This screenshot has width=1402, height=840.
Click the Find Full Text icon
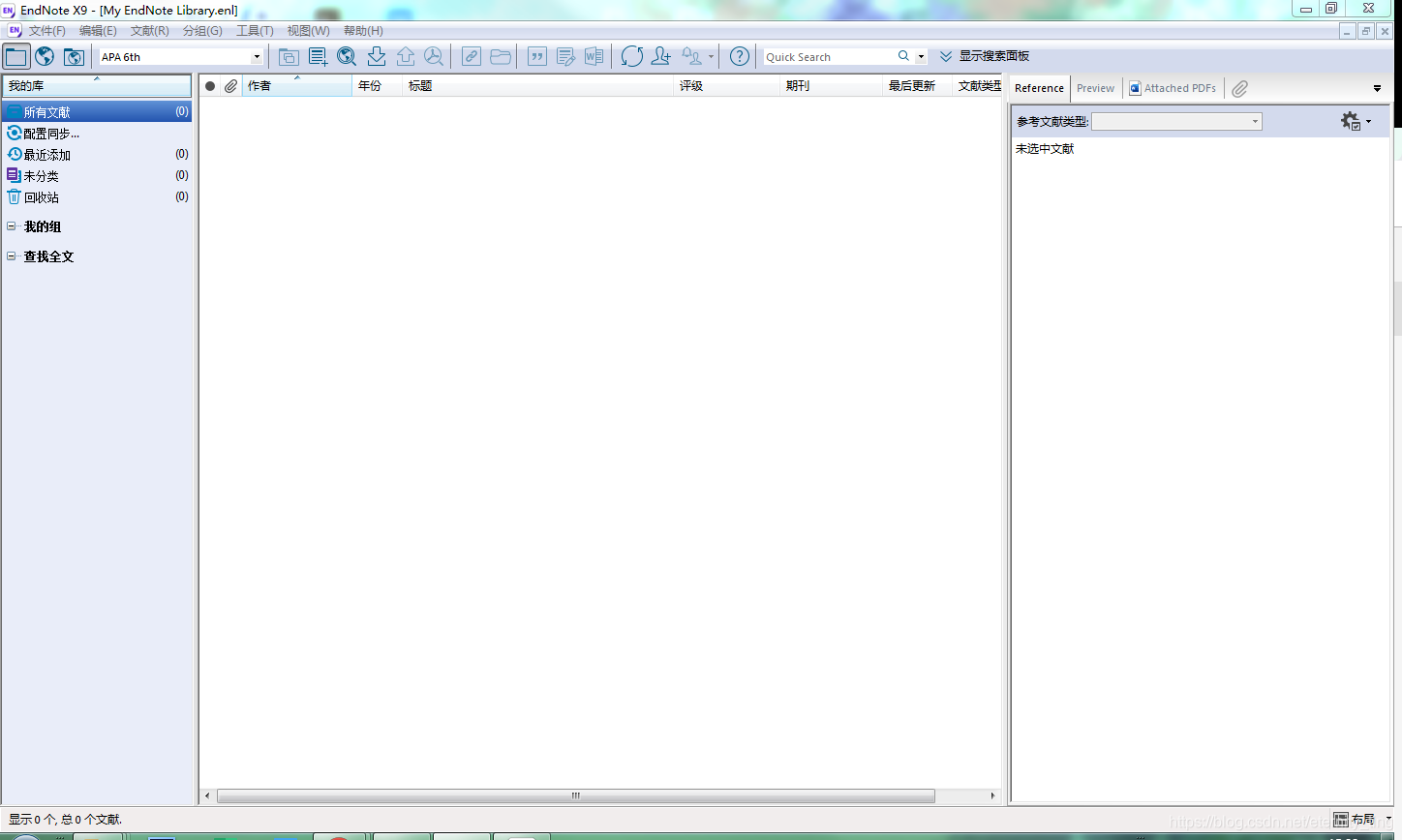click(434, 56)
